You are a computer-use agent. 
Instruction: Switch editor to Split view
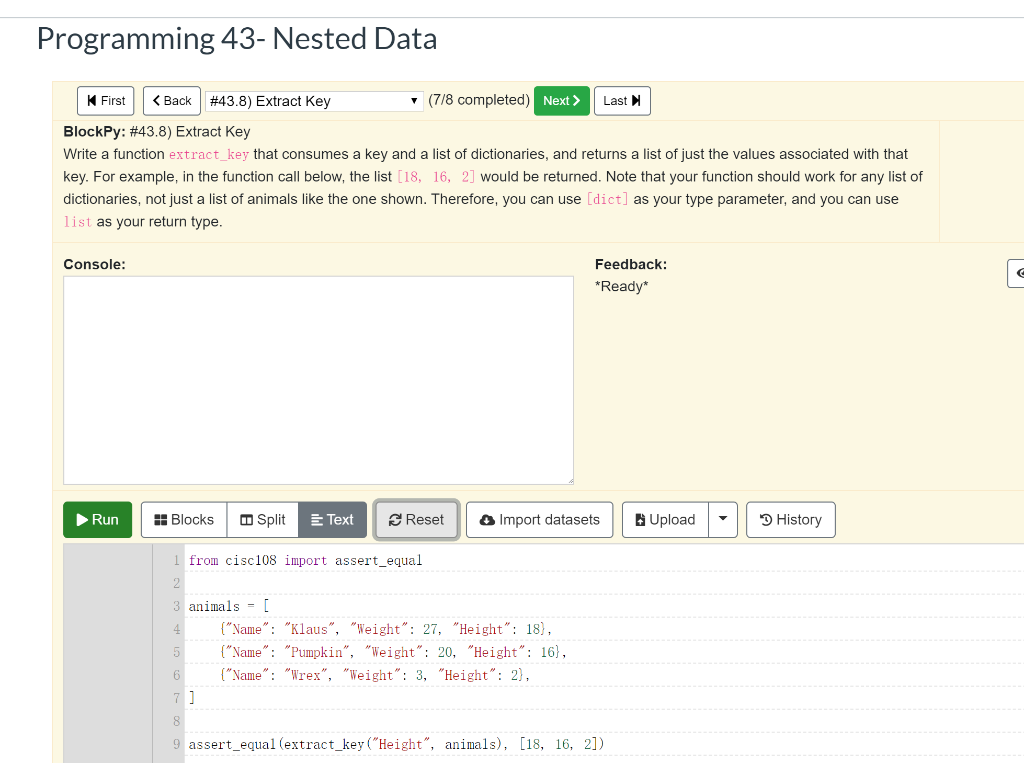tap(263, 519)
